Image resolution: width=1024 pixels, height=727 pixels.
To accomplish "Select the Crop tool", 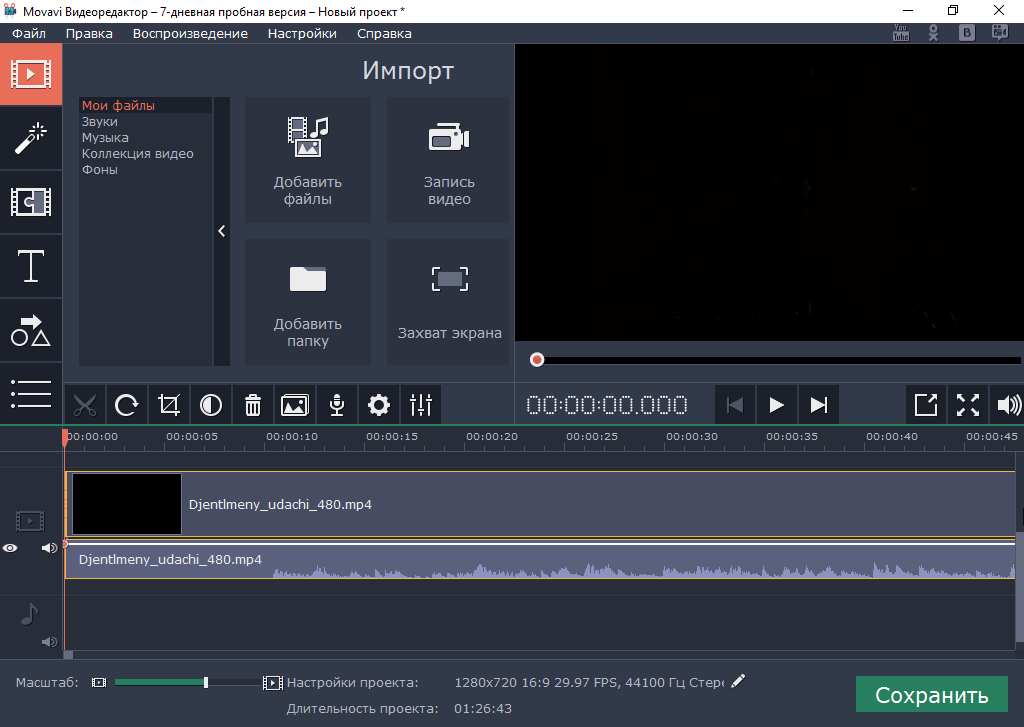I will coord(168,405).
